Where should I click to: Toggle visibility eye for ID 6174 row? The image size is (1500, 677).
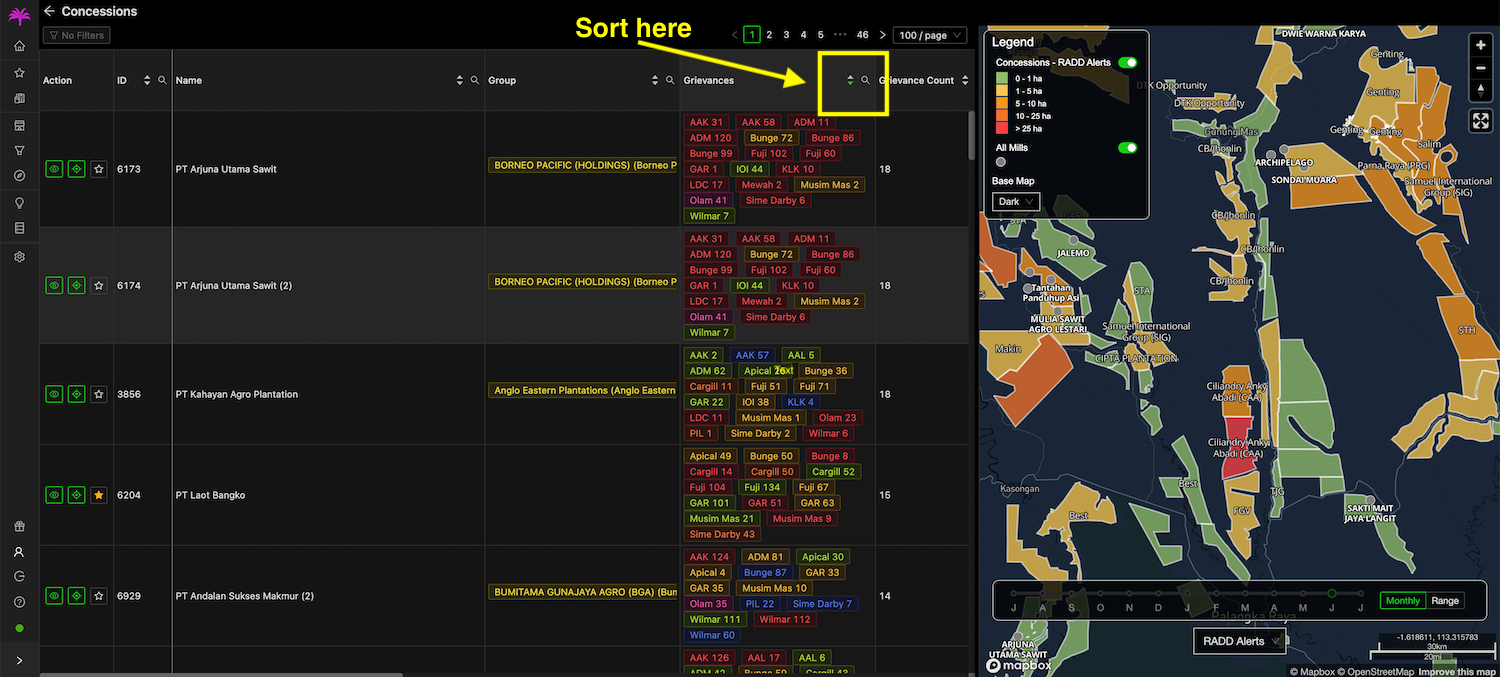click(x=54, y=285)
